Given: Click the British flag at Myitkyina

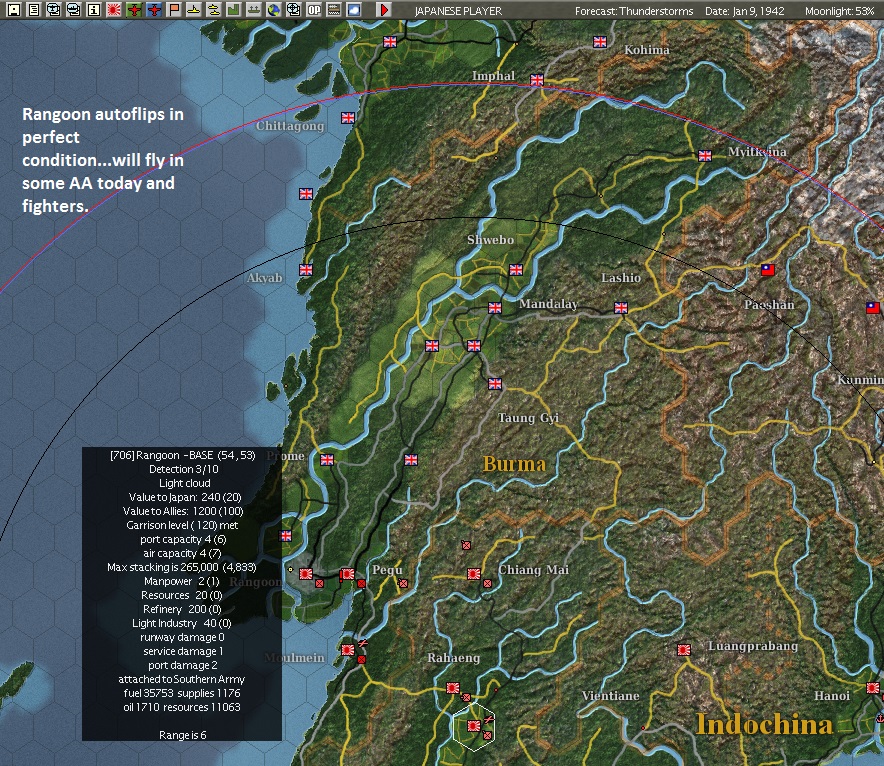Looking at the screenshot, I should pos(705,156).
